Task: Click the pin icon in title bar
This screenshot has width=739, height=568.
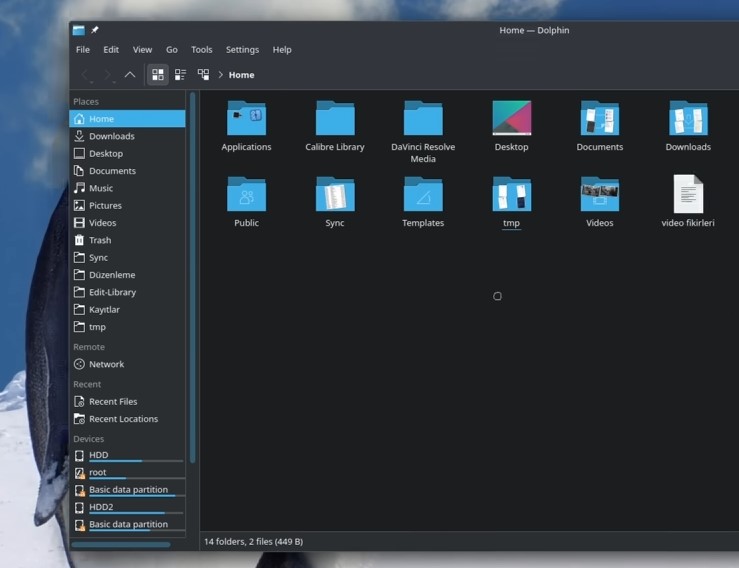Action: [x=95, y=30]
